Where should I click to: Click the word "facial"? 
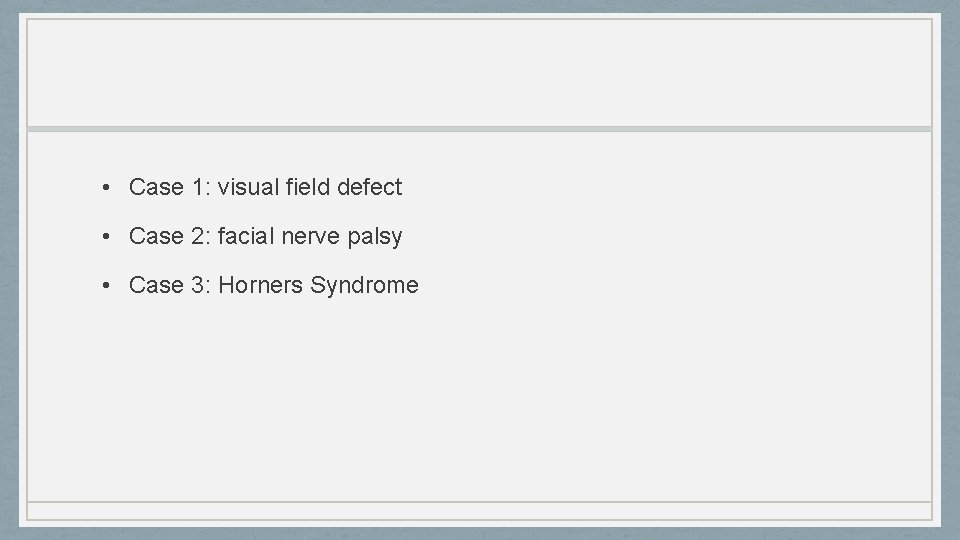246,236
